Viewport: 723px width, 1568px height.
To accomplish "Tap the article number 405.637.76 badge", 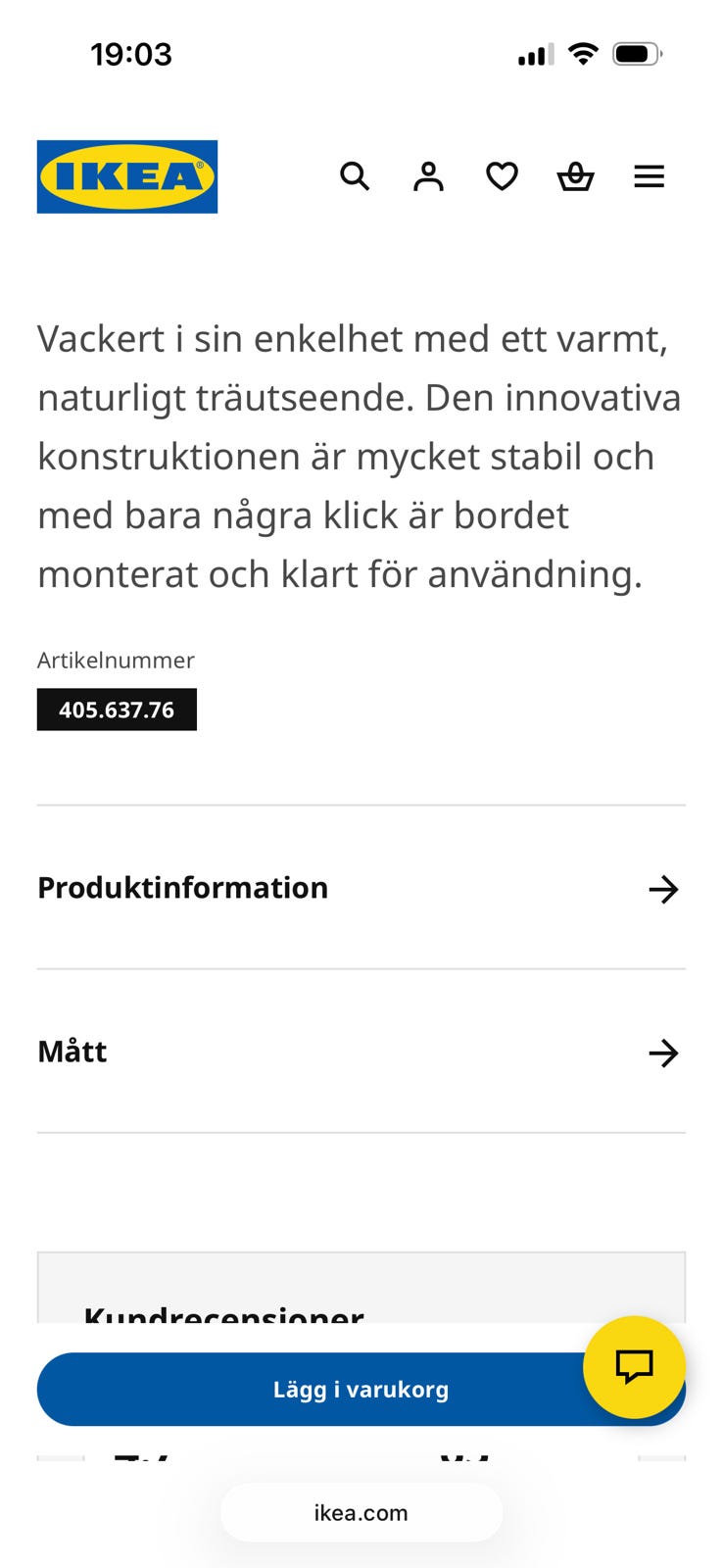I will [117, 710].
